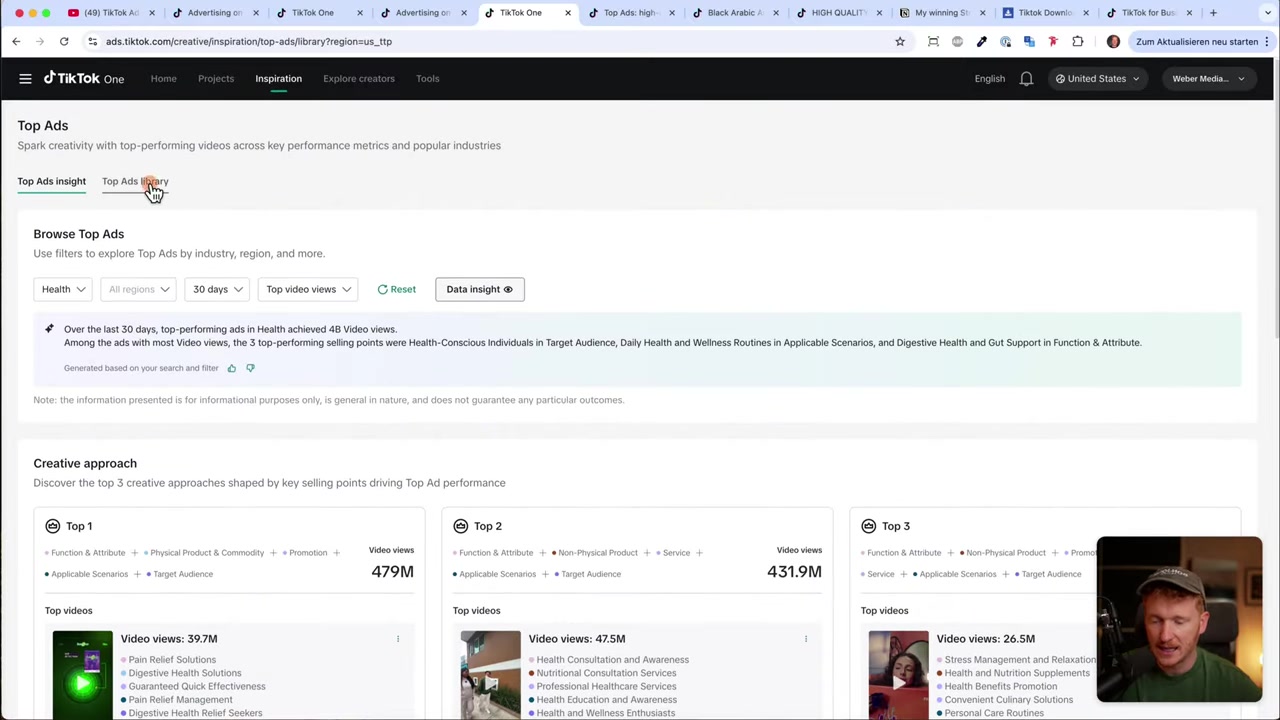This screenshot has height=720, width=1280.
Task: Open the notifications bell
Action: (x=1026, y=78)
